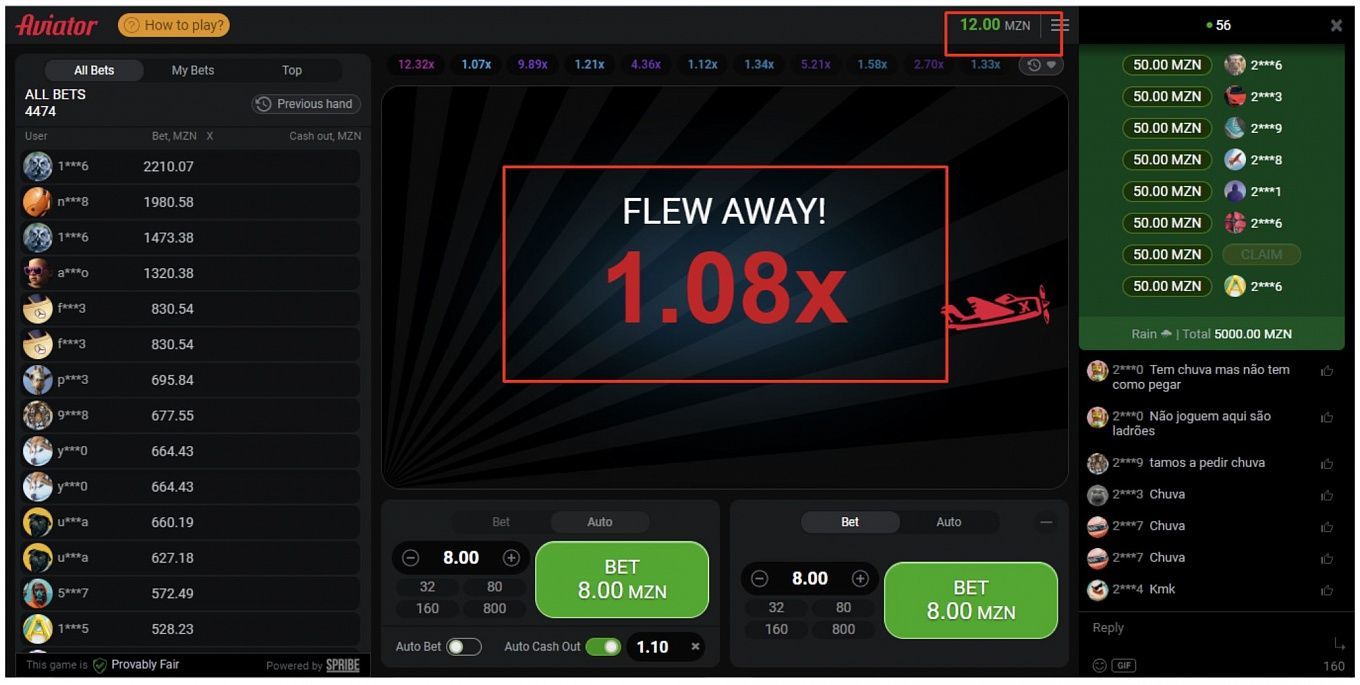This screenshot has height=685, width=1360.
Task: Choose the 800 quick amount in left panel
Action: tap(495, 608)
